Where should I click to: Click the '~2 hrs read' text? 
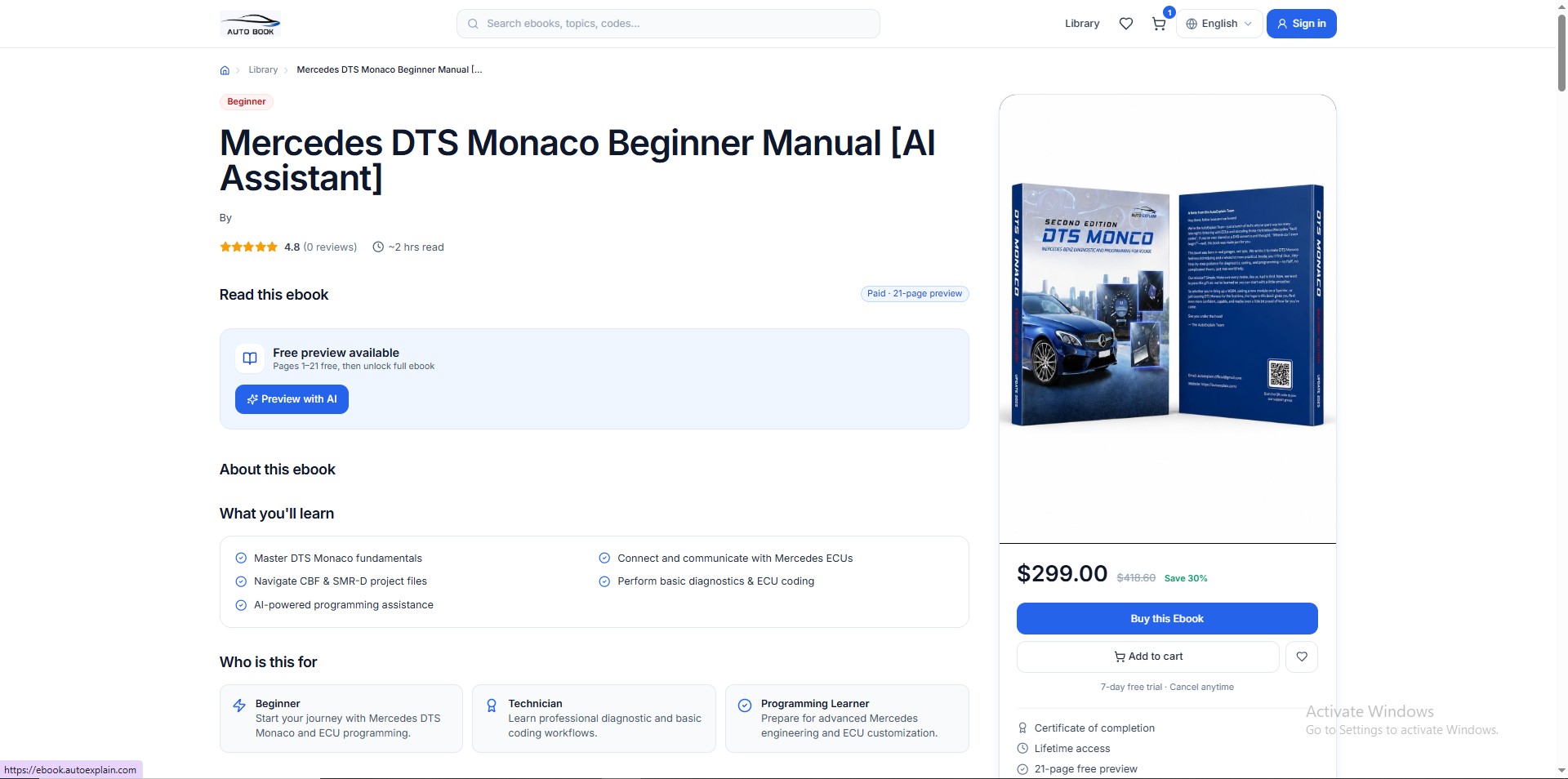pyautogui.click(x=416, y=247)
